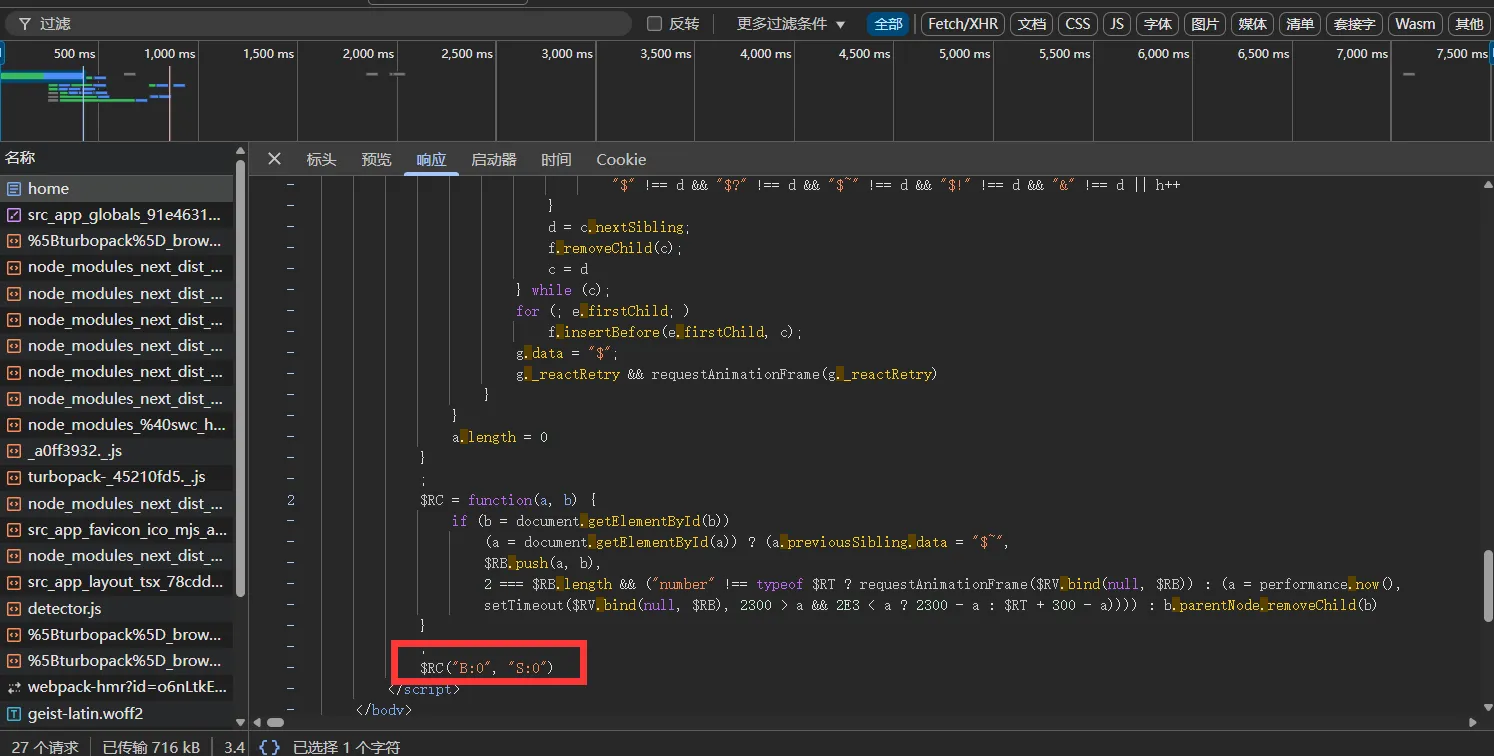The image size is (1494, 756).
Task: Switch to the 预览 preview tab
Action: click(x=376, y=160)
